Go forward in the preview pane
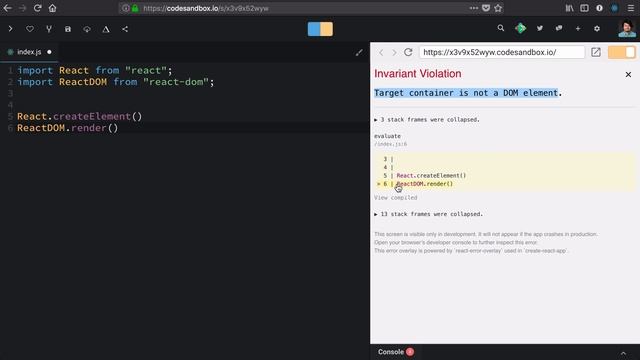This screenshot has height=360, width=640. [x=394, y=52]
